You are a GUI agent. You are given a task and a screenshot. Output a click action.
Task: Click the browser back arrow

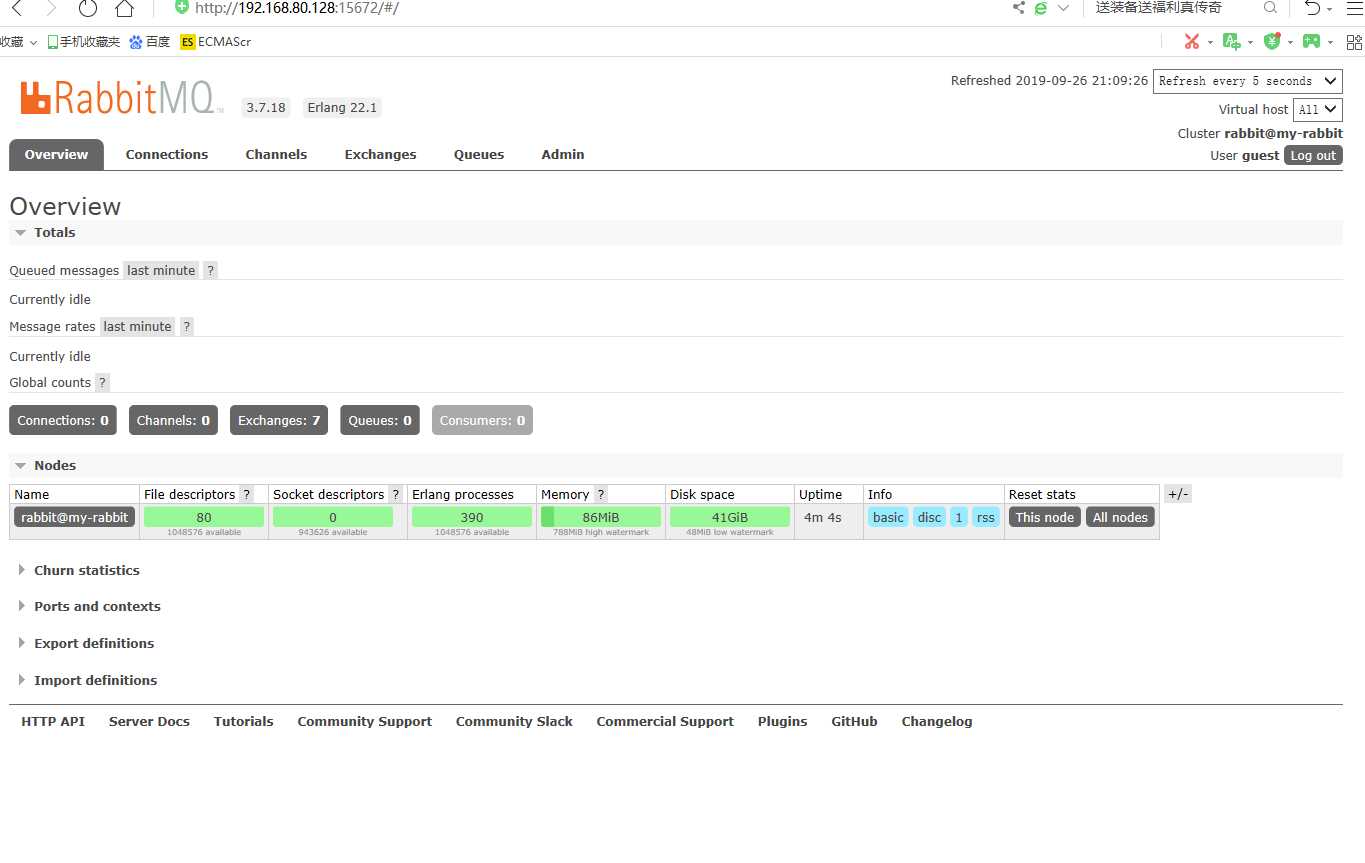coord(17,8)
